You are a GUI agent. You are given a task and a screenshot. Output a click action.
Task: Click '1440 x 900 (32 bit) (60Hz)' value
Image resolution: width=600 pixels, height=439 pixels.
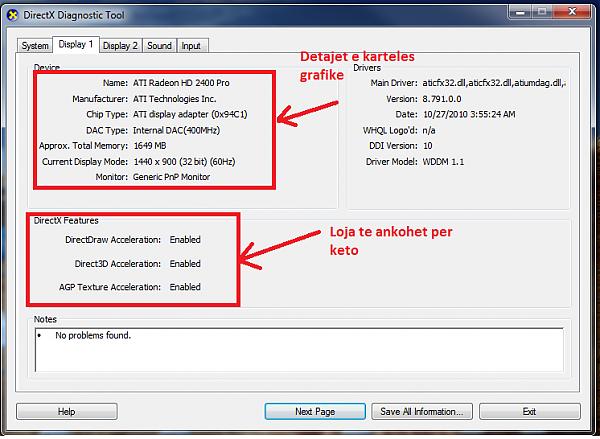coord(184,162)
